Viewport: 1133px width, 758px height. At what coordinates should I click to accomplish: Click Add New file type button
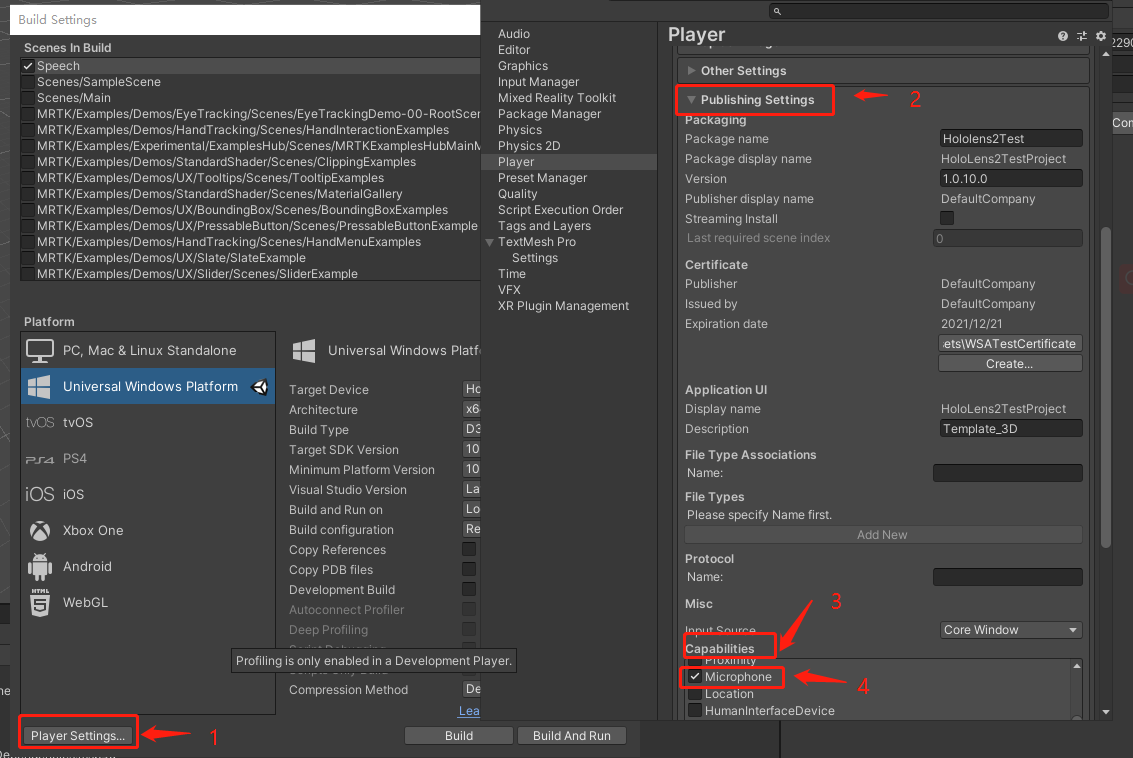tap(883, 535)
